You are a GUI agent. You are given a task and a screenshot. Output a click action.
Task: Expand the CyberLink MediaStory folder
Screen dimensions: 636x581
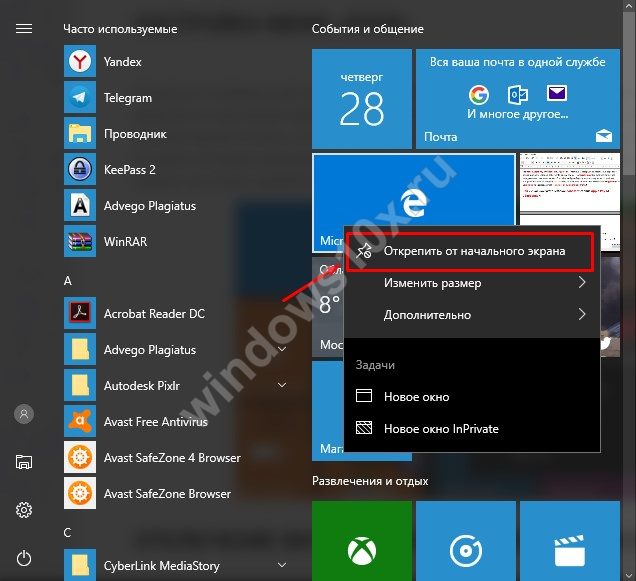coord(282,565)
